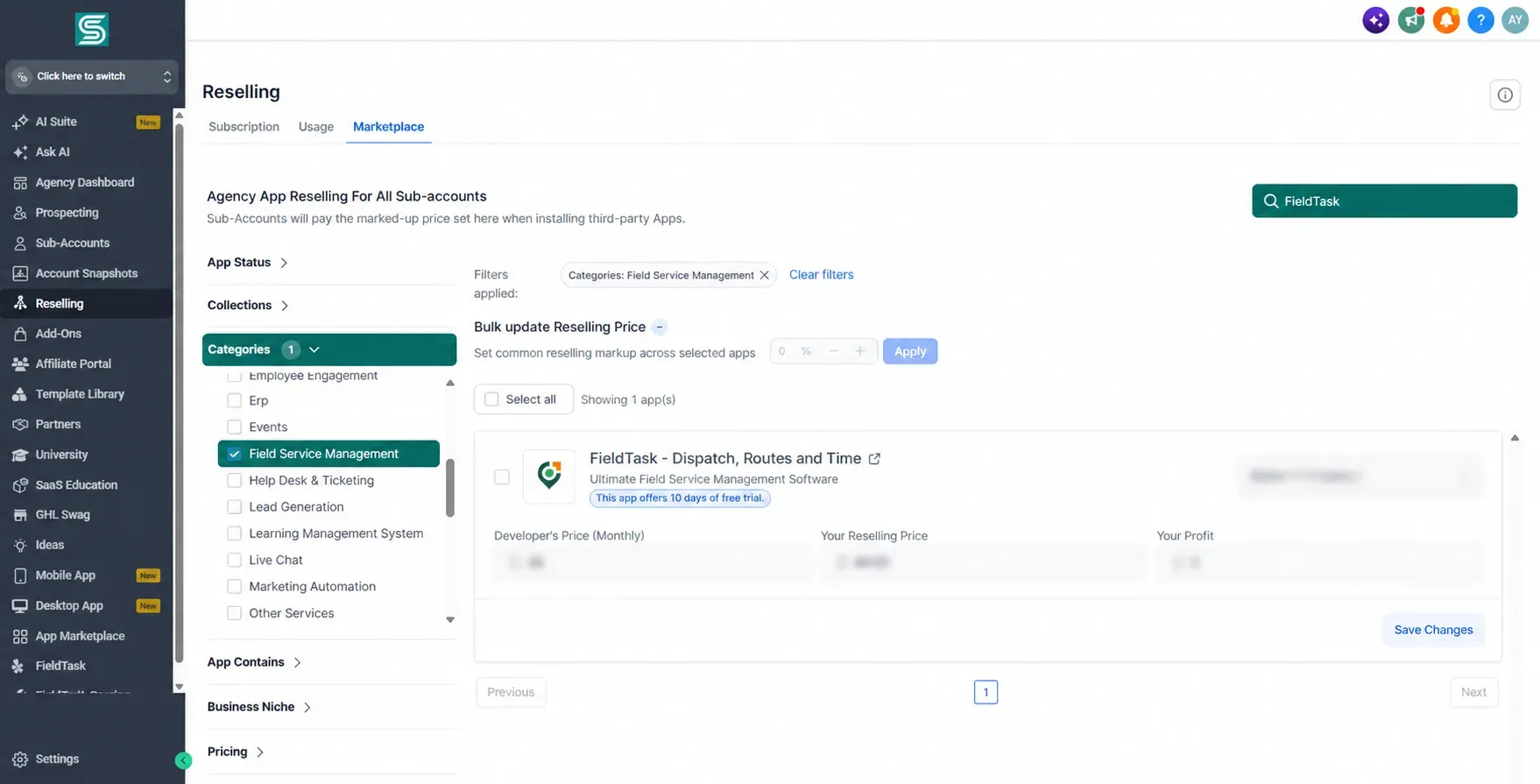The width and height of the screenshot is (1540, 784).
Task: Click the info icon near Reselling title
Action: coord(1504,95)
